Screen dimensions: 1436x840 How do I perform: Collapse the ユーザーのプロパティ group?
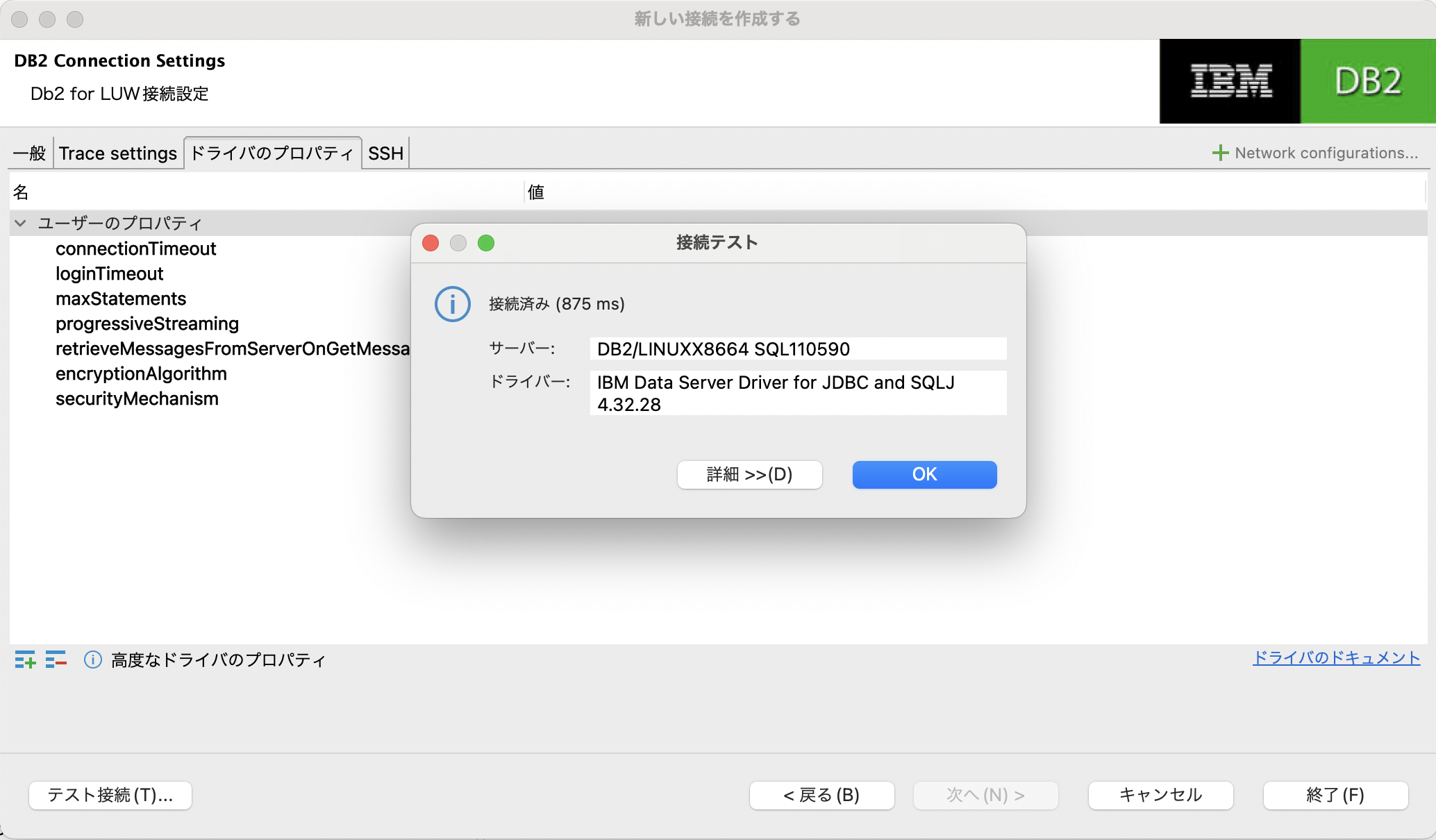pos(20,224)
